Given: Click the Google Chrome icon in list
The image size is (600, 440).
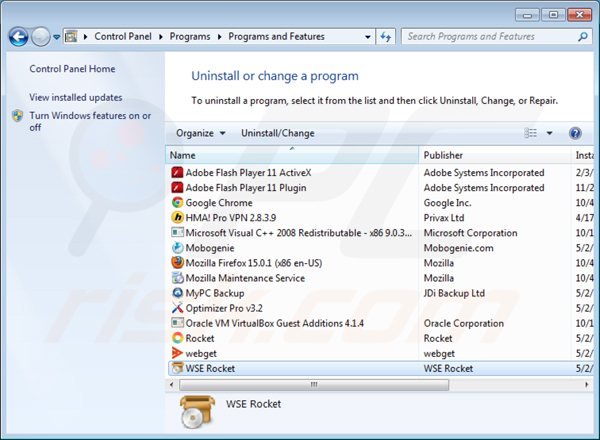Looking at the screenshot, I should tap(177, 202).
